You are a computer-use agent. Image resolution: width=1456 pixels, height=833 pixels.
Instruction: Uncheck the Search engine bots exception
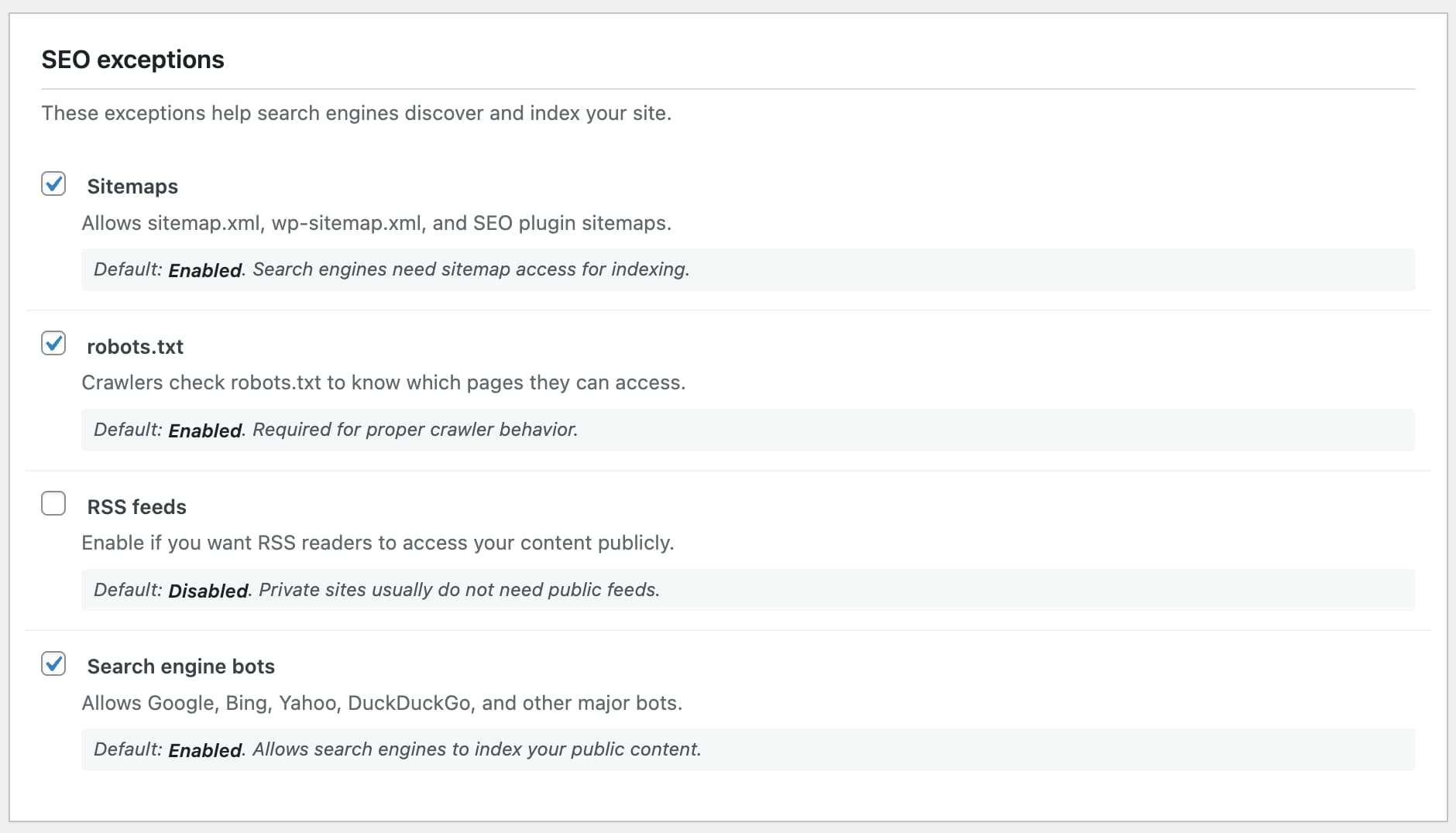tap(53, 663)
